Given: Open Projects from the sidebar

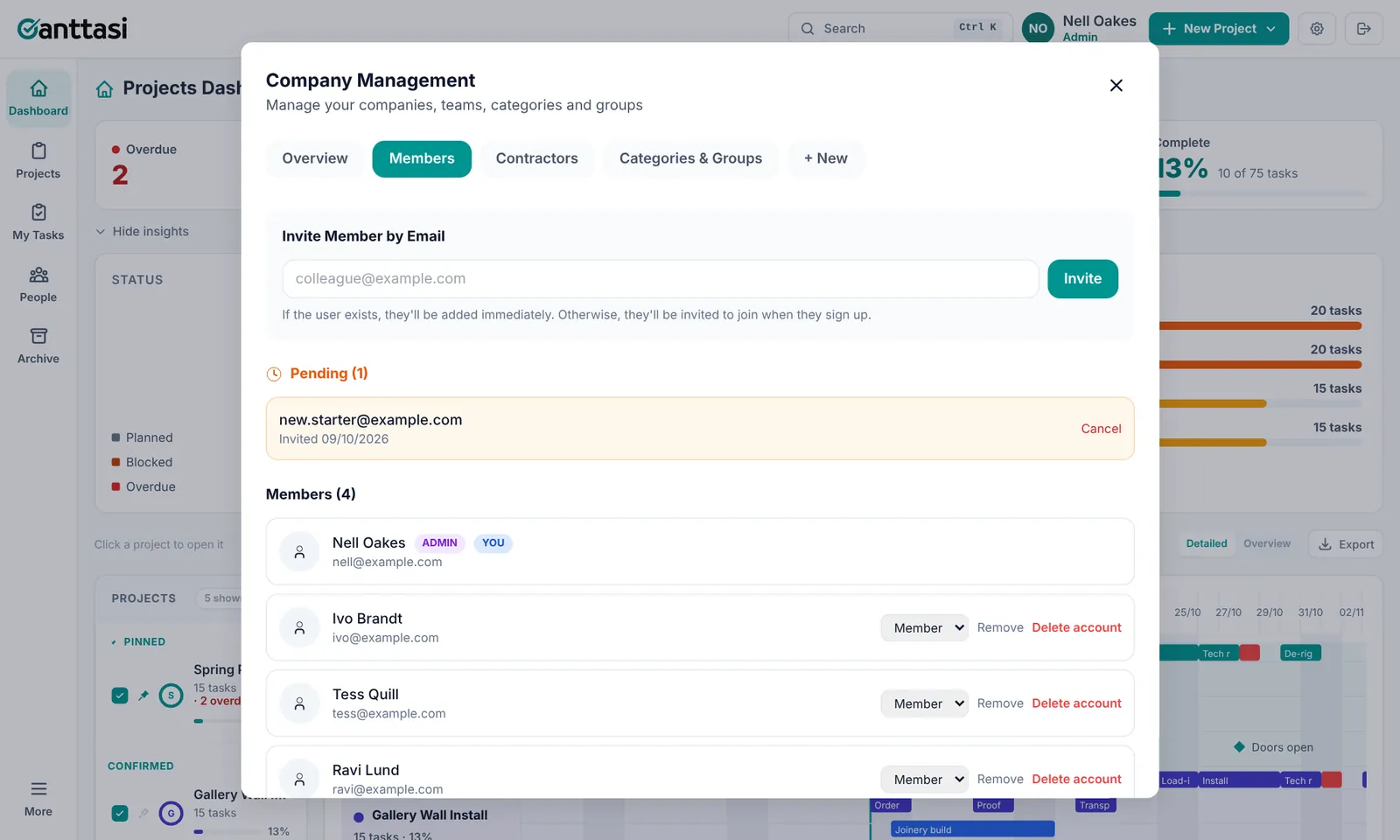Looking at the screenshot, I should tap(38, 161).
